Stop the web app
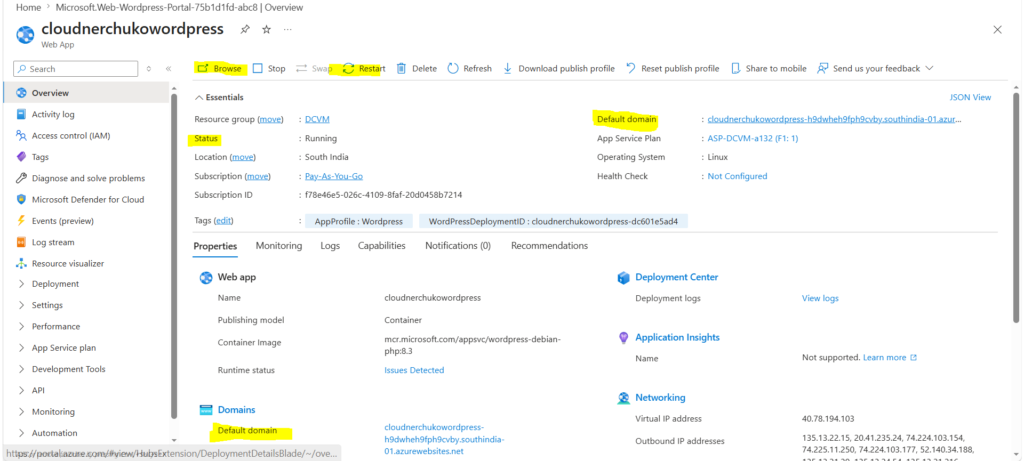 click(x=269, y=69)
